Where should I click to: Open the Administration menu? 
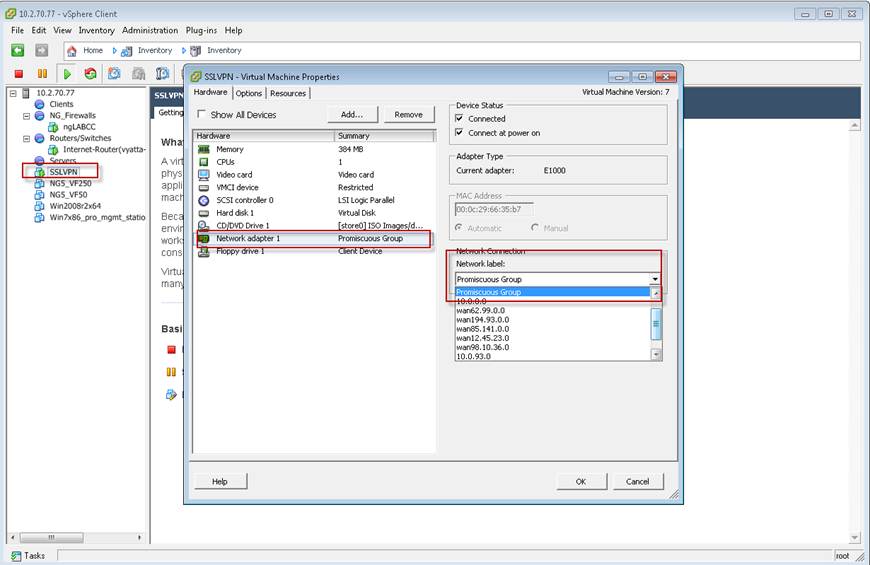[150, 31]
